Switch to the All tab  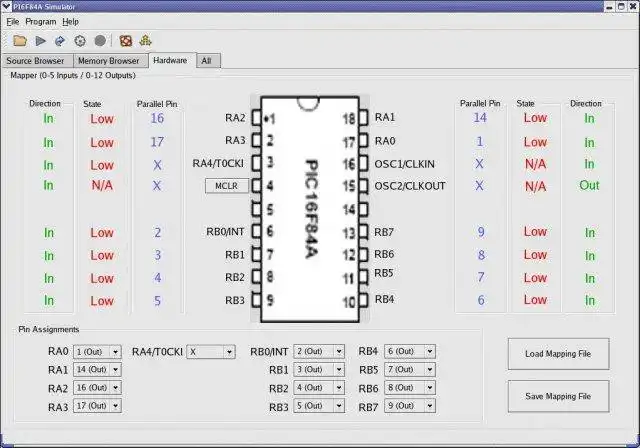click(x=208, y=61)
